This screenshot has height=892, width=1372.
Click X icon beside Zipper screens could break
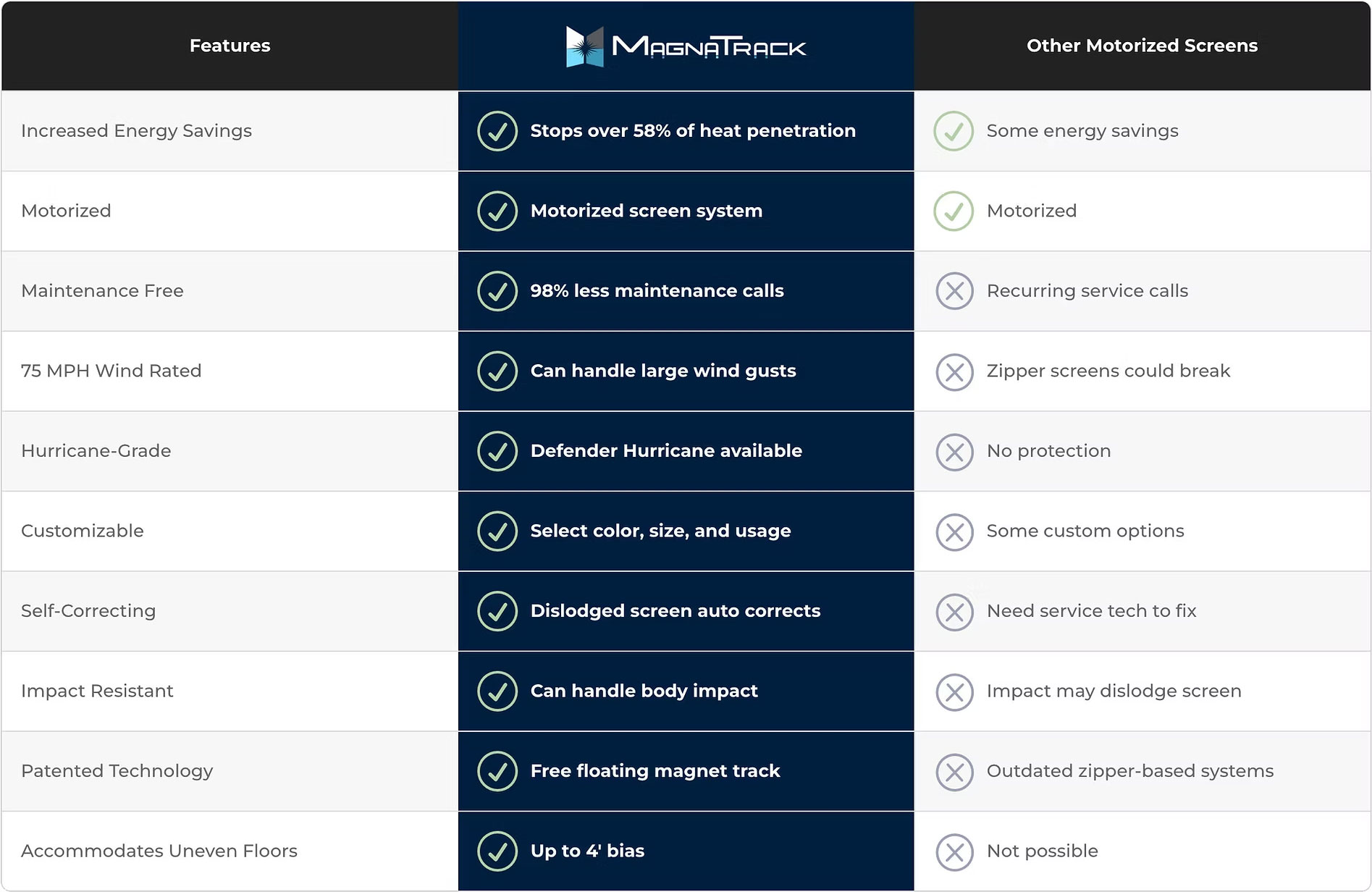tap(954, 372)
